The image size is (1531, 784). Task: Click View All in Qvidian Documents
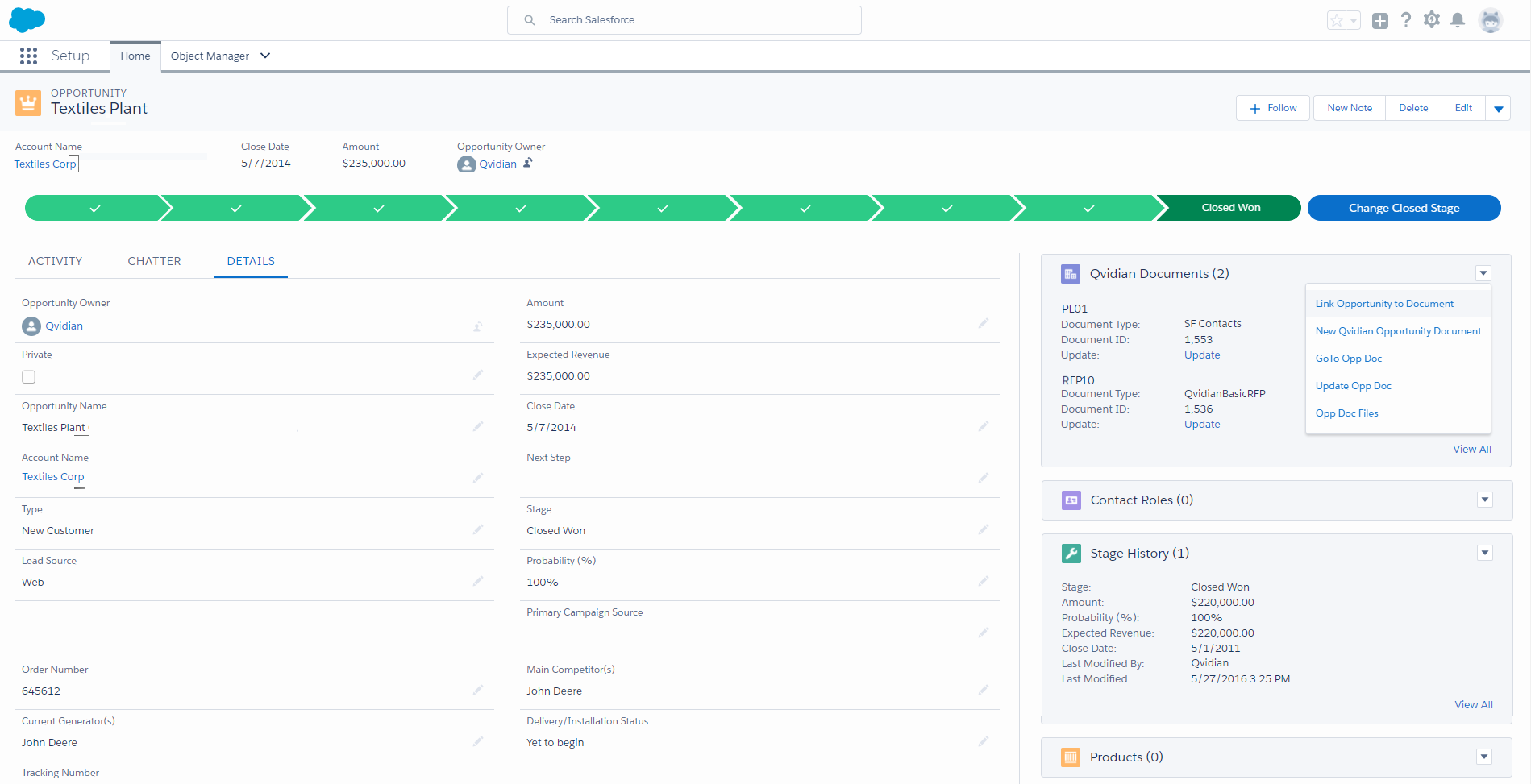[1472, 450]
